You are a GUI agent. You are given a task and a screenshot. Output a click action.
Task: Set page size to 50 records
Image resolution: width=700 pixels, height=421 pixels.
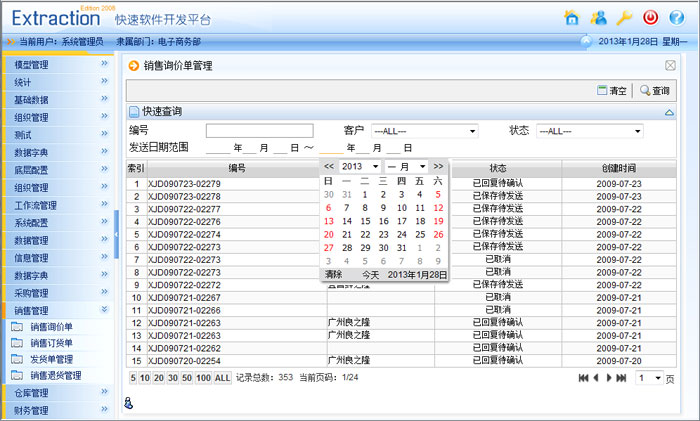186,378
